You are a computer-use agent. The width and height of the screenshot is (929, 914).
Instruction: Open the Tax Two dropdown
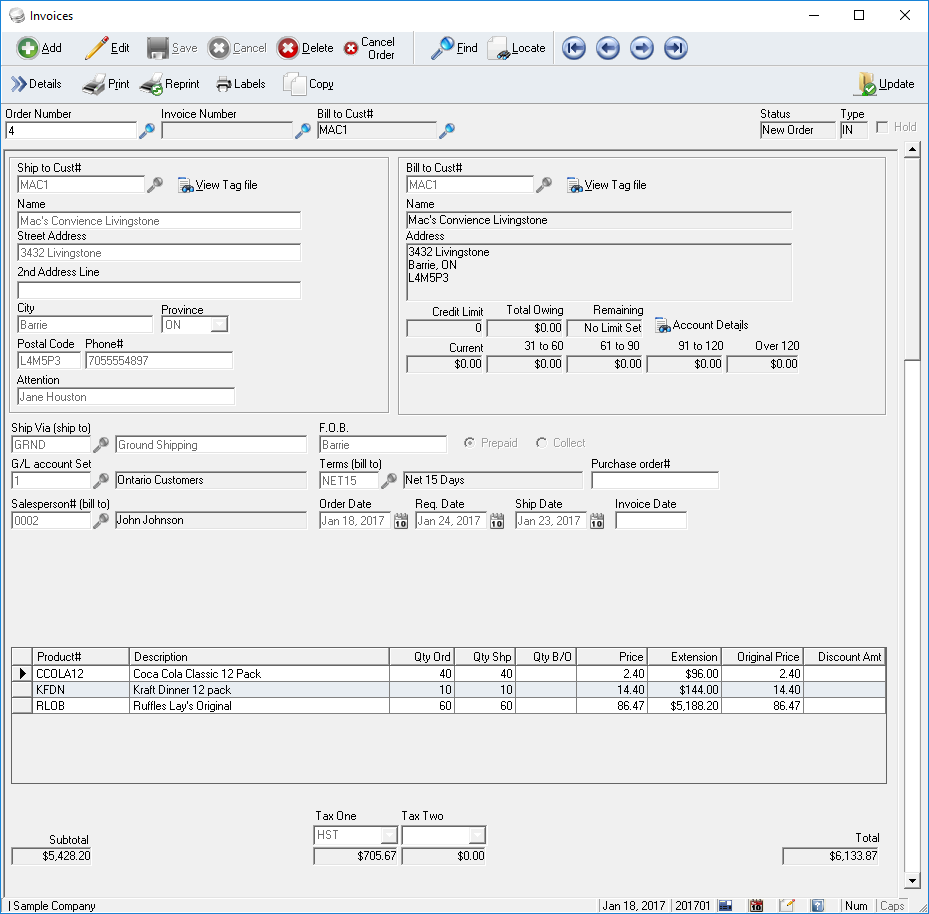pyautogui.click(x=477, y=835)
